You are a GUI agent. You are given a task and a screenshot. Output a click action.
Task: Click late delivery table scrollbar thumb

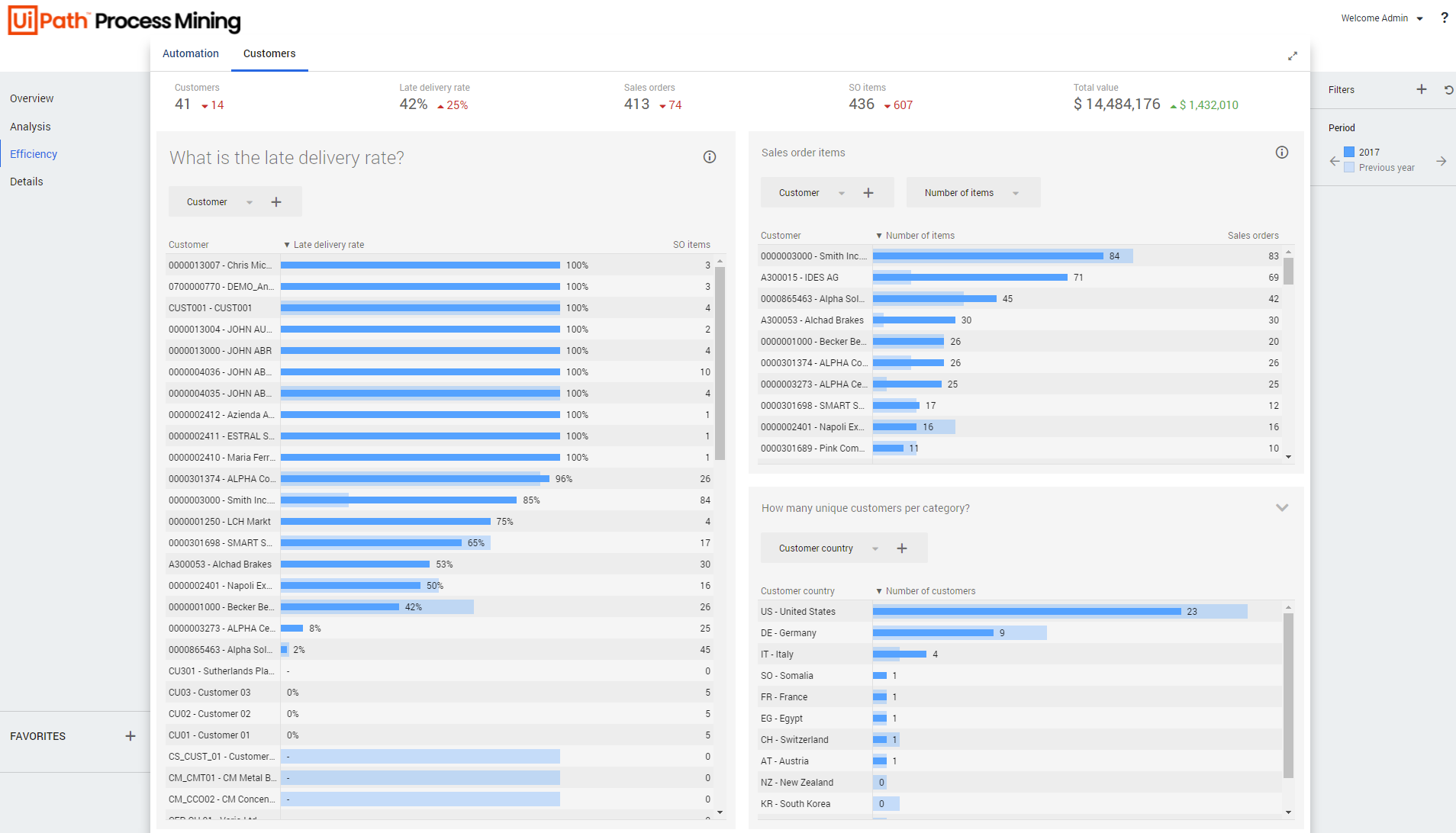click(x=720, y=362)
